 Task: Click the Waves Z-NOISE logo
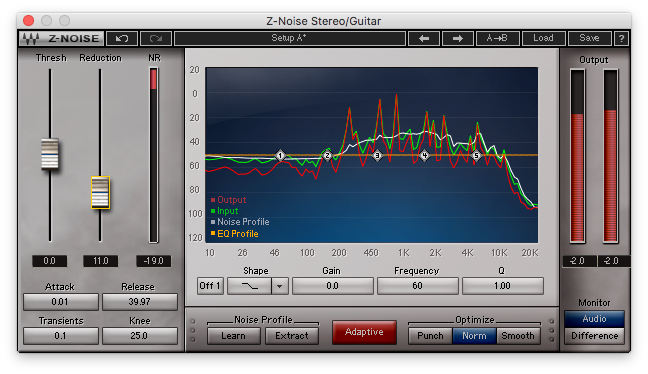(x=61, y=38)
